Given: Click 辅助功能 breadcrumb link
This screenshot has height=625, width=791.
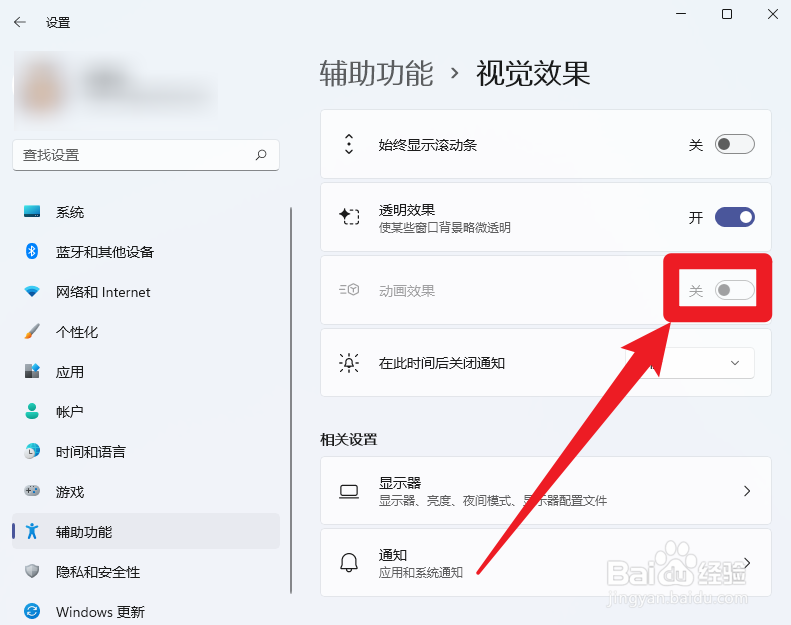Looking at the screenshot, I should [x=376, y=74].
